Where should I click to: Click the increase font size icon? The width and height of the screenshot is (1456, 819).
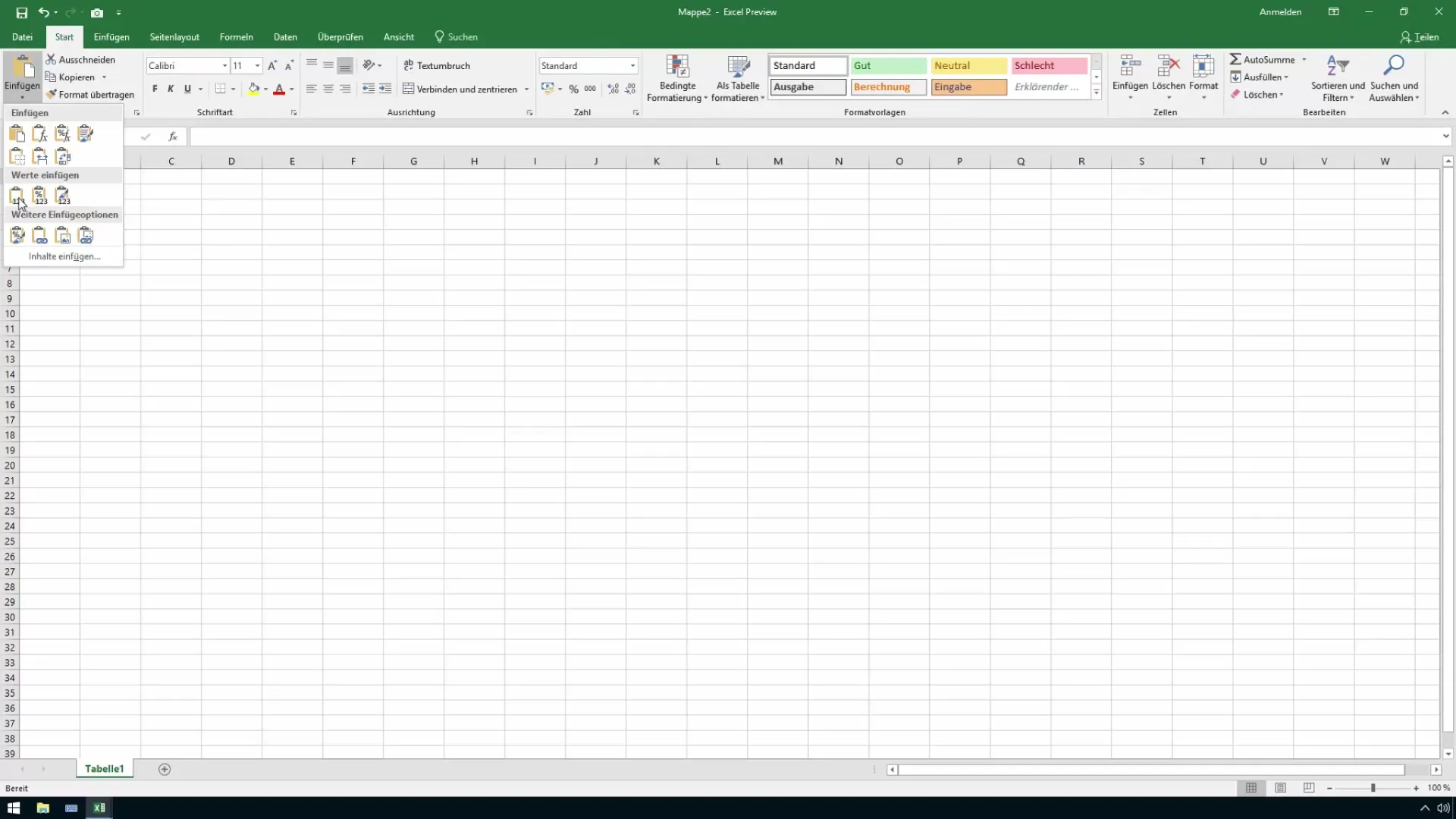click(x=272, y=65)
